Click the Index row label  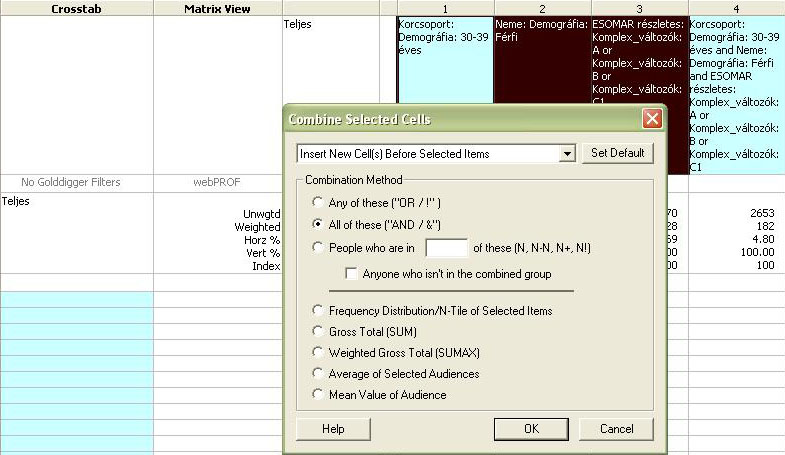[x=266, y=266]
